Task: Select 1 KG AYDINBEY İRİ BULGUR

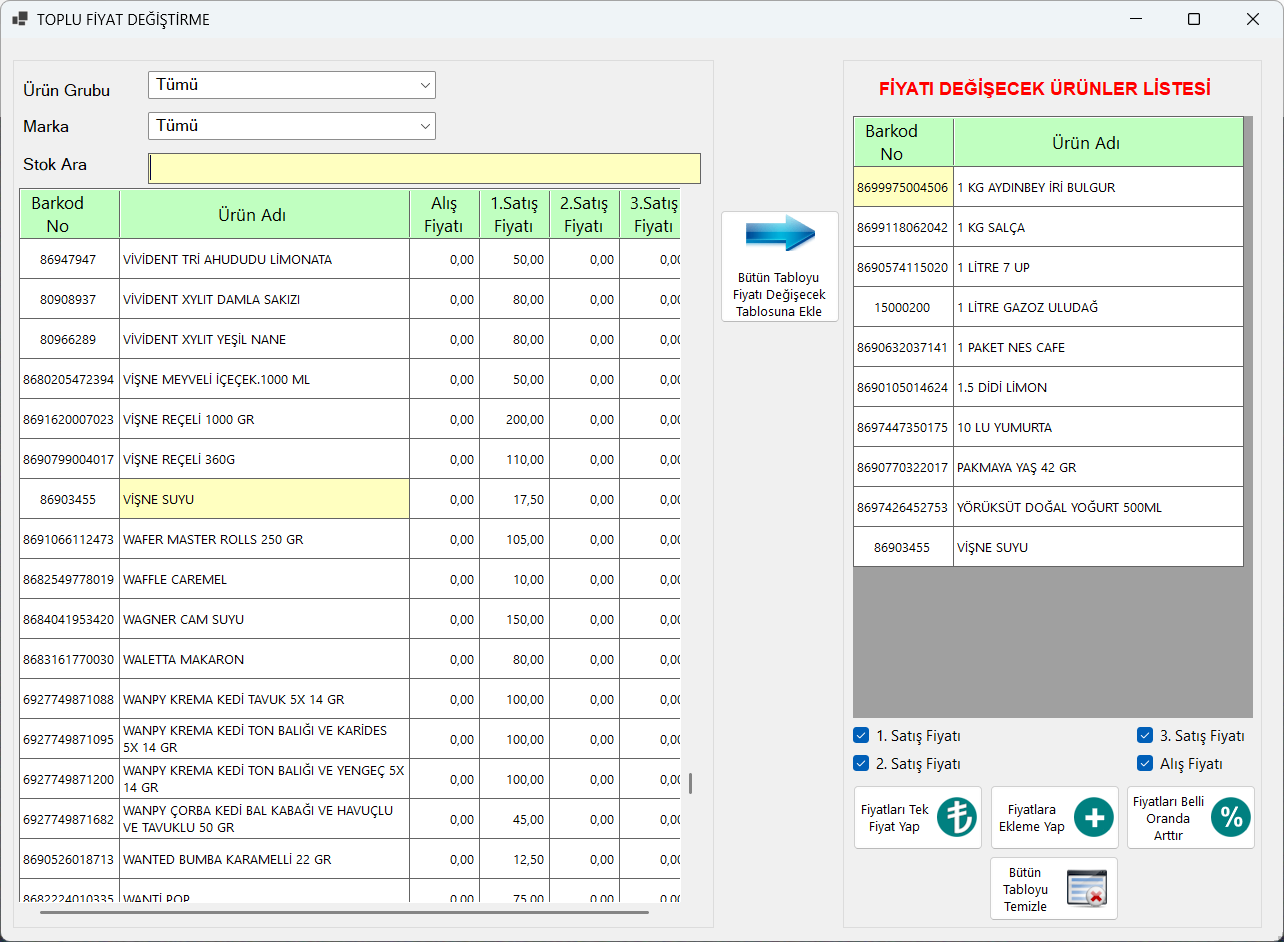Action: coord(1098,187)
